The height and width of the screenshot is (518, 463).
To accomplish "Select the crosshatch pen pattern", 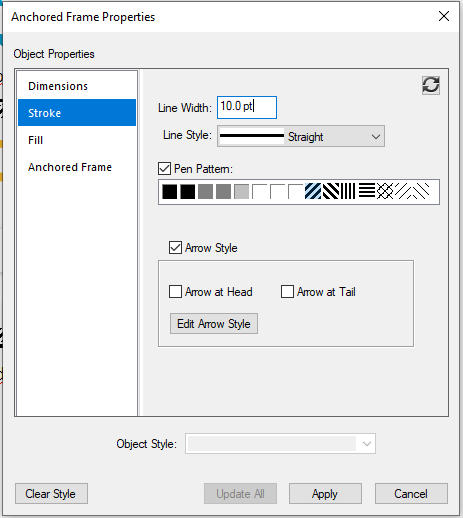I will (x=385, y=191).
